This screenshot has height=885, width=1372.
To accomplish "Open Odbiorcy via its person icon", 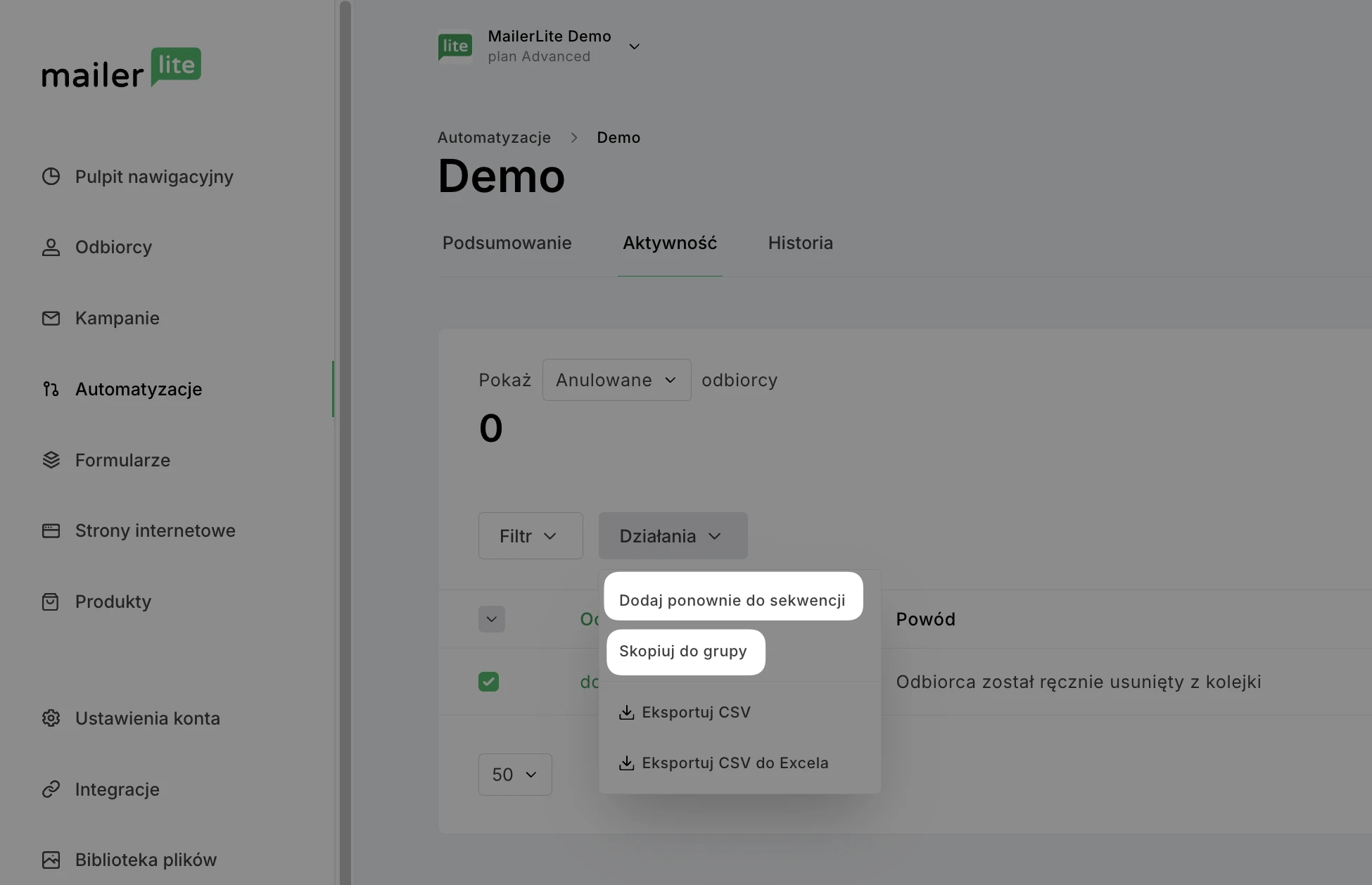I will pos(51,248).
